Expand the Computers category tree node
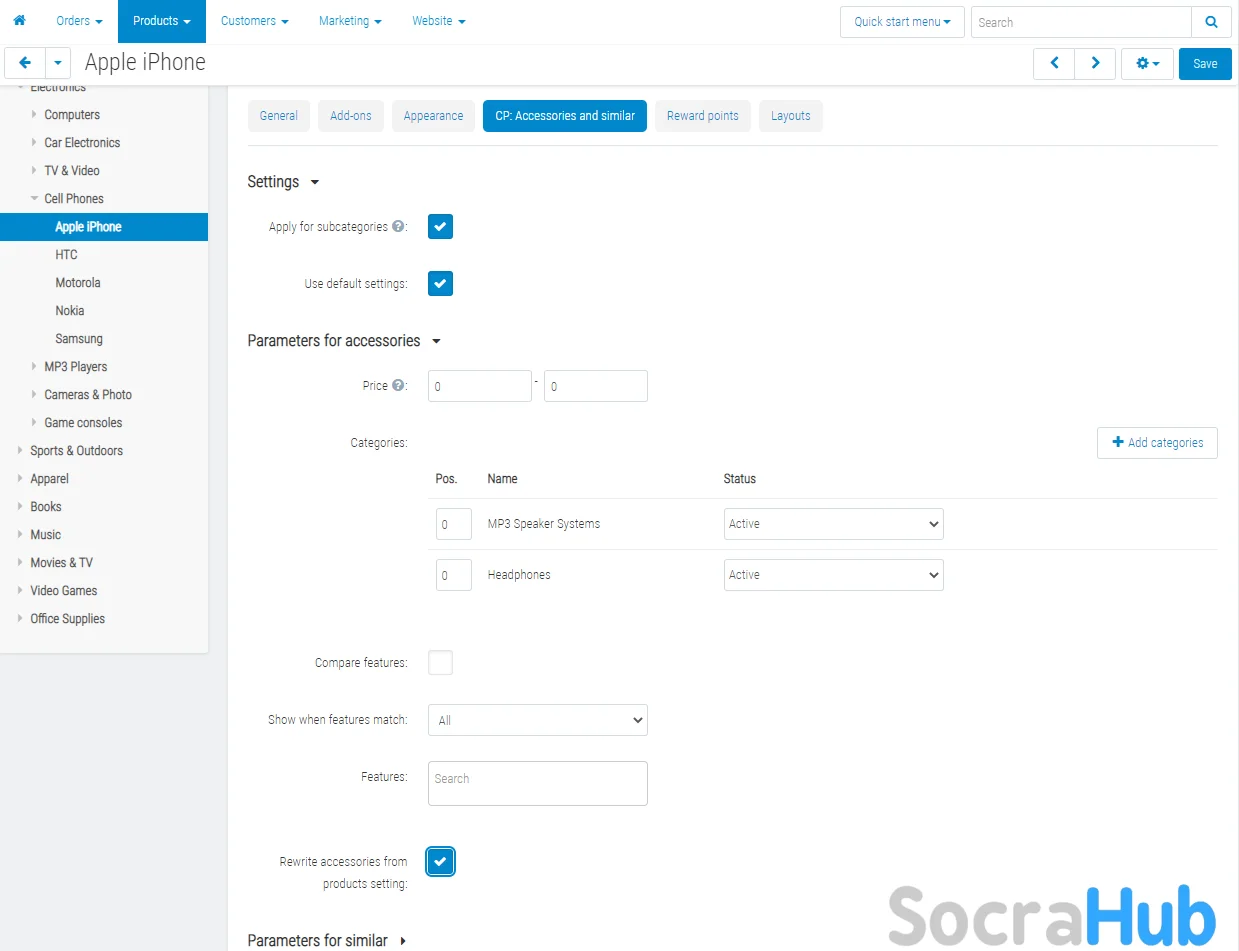1239x951 pixels. tap(35, 115)
